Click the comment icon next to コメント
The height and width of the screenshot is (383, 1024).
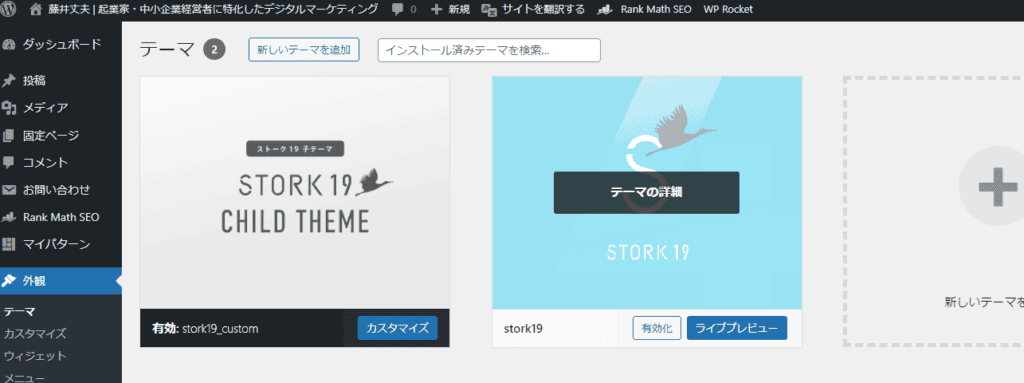(x=9, y=163)
